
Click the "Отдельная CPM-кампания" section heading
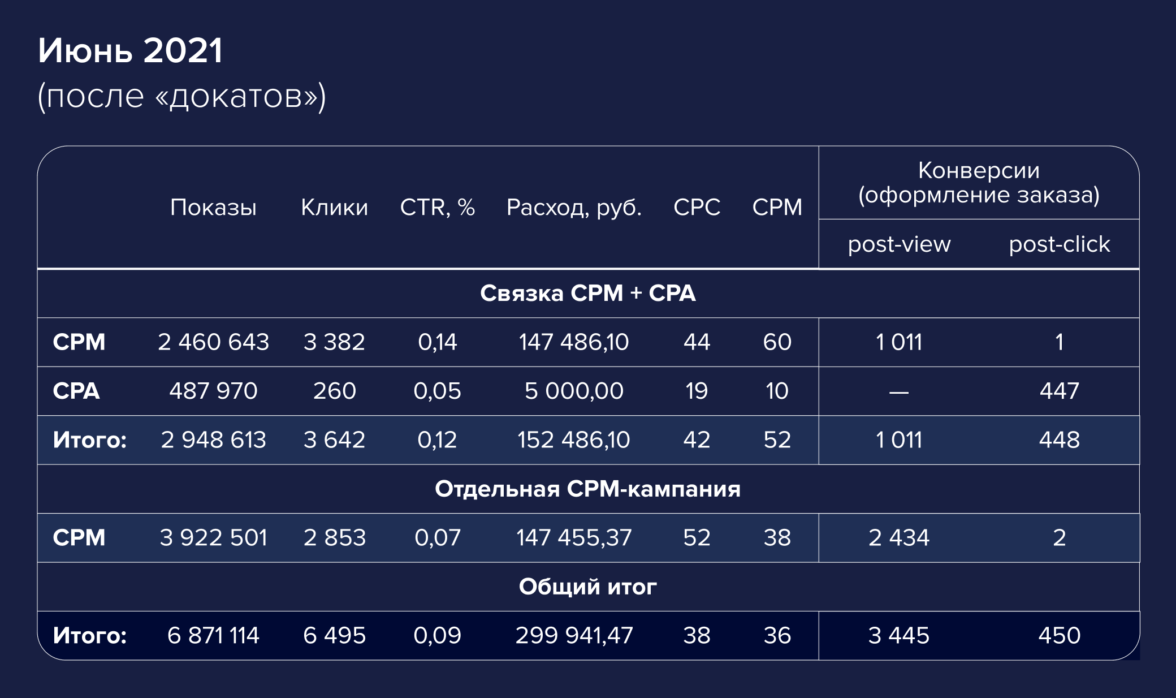point(588,490)
